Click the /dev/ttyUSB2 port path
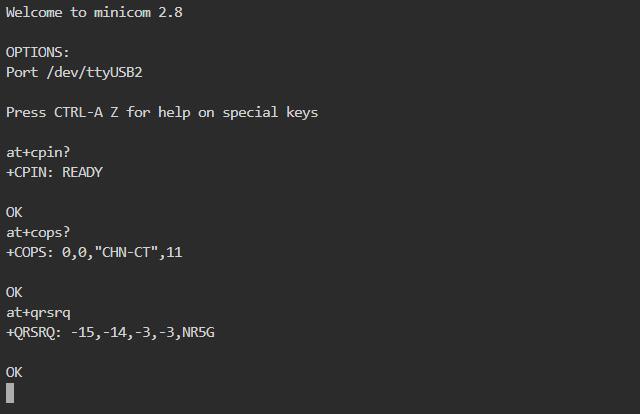 pyautogui.click(x=100, y=72)
